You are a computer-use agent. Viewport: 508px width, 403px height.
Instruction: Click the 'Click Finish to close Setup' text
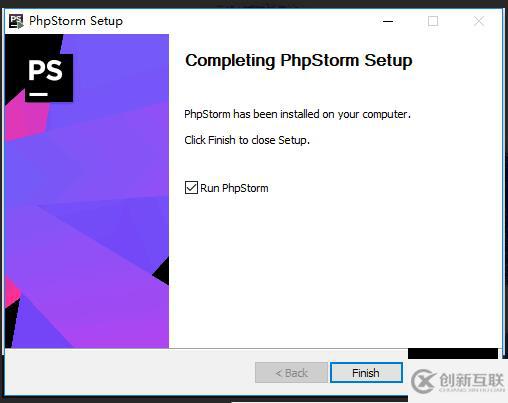[x=247, y=140]
